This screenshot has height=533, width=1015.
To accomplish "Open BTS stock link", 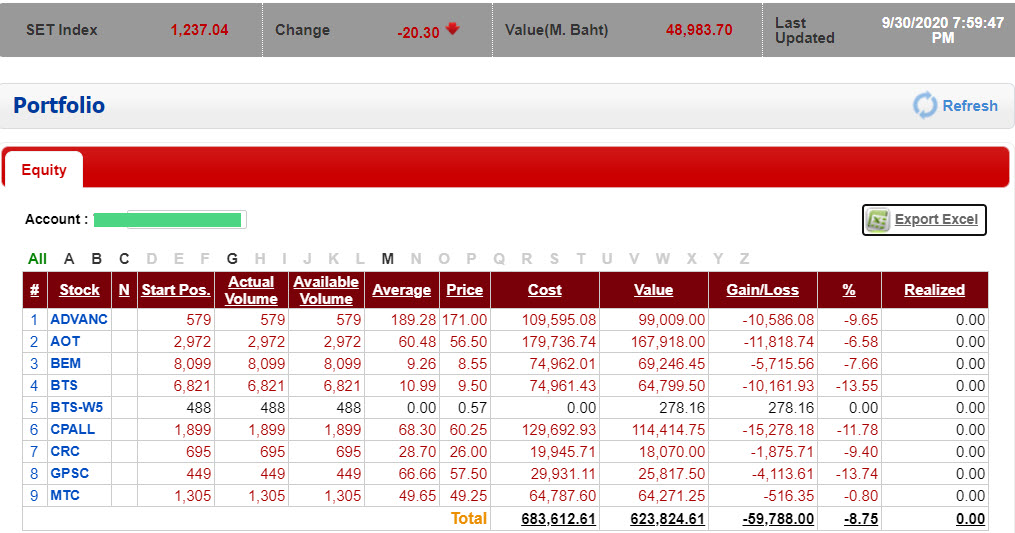I will tap(64, 385).
